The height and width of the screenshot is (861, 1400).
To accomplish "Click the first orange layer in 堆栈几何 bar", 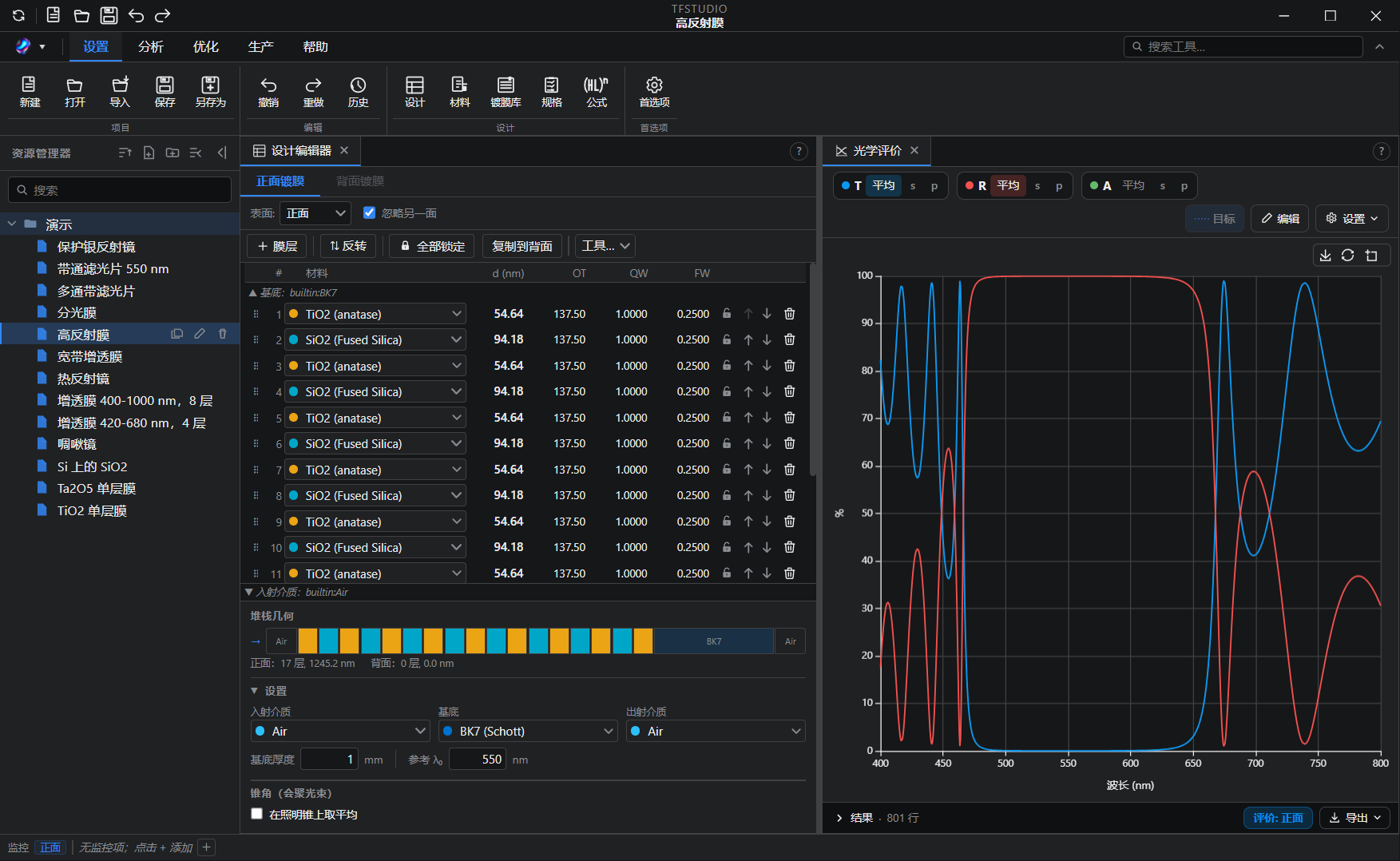I will 307,641.
